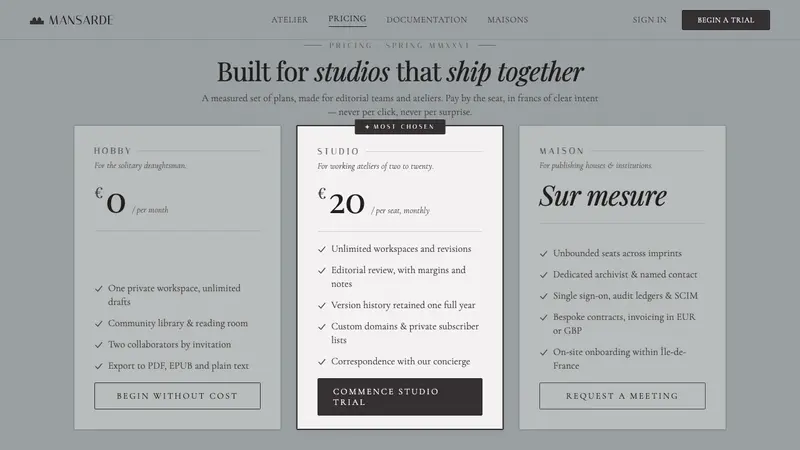800x450 pixels.
Task: Click the Mansarde rooftop logo icon
Action: 37,20
